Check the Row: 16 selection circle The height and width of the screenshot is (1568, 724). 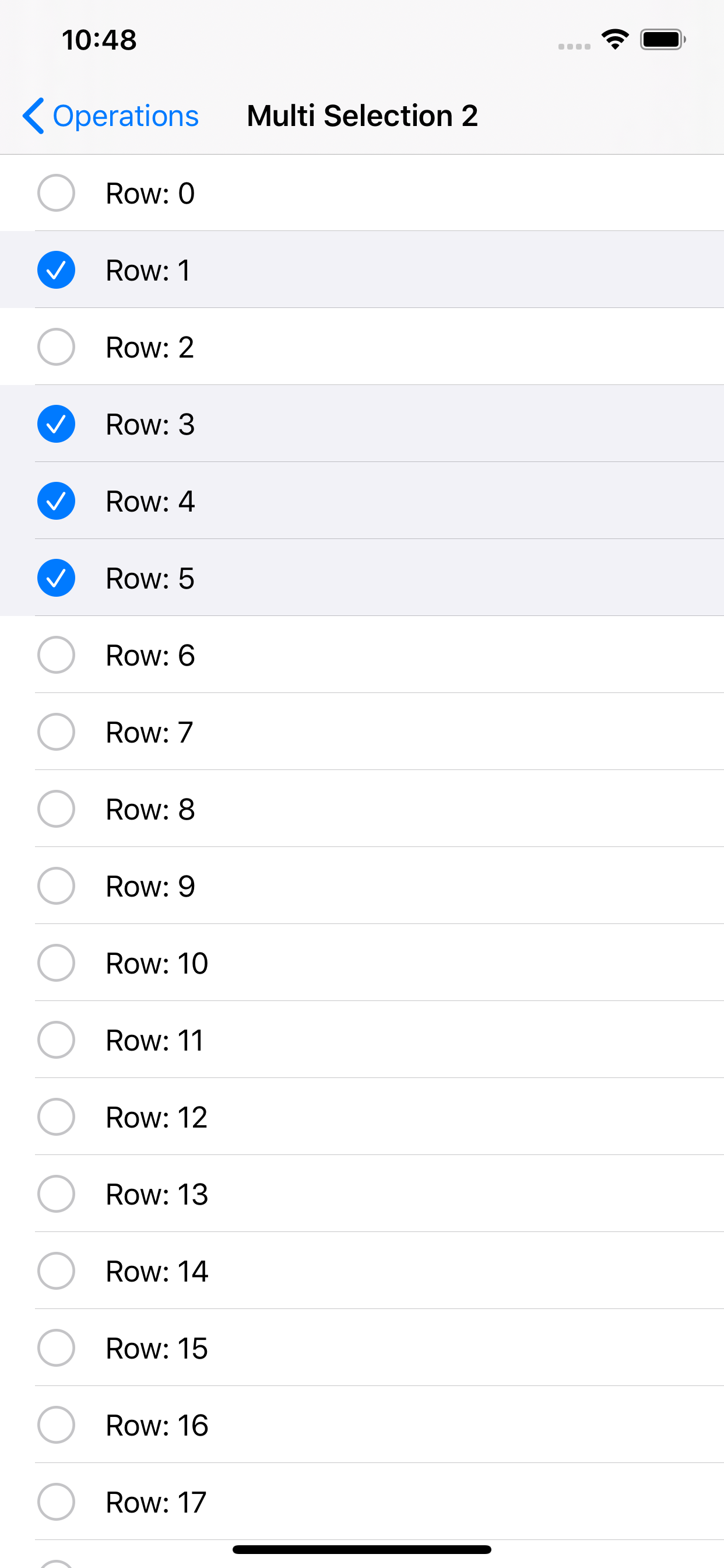56,1425
